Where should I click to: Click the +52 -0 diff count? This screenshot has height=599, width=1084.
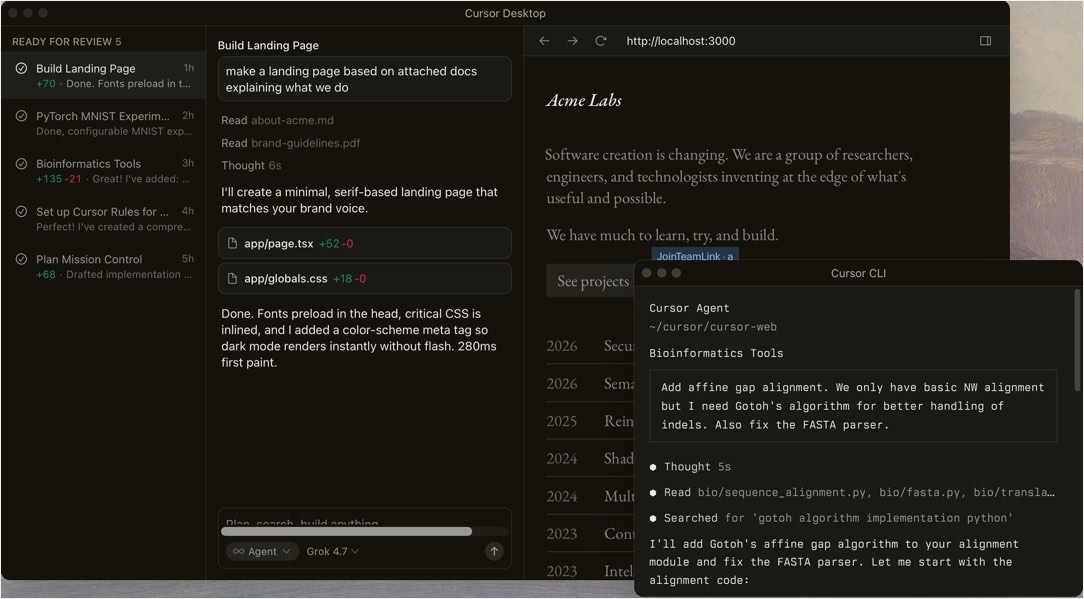[x=337, y=243]
